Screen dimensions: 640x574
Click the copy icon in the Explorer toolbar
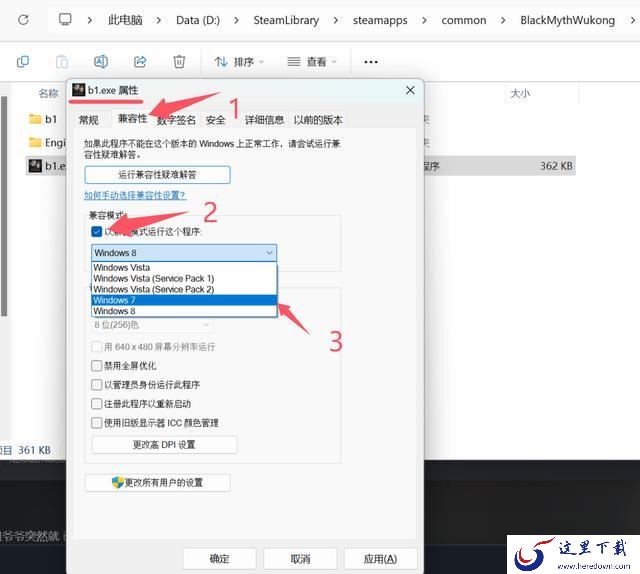point(23,62)
